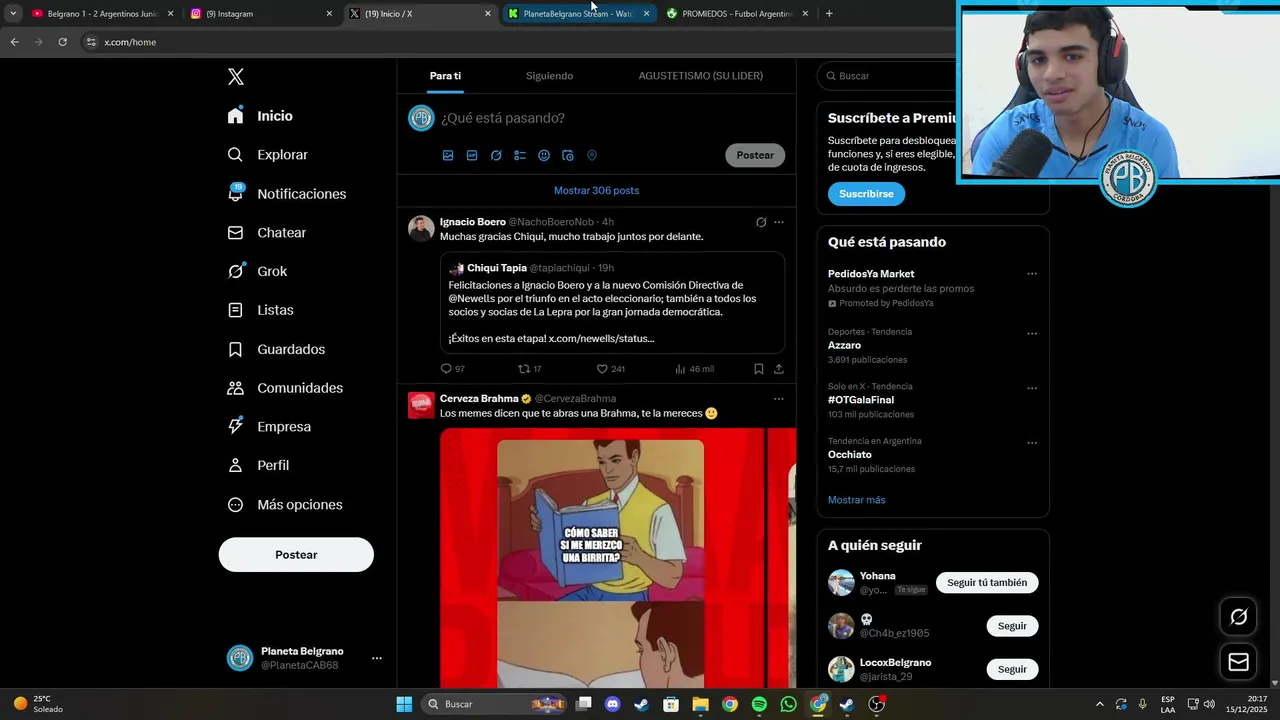Click Grok icon on Ignacio Boero's post
Image resolution: width=1280 pixels, height=720 pixels.
coord(761,222)
